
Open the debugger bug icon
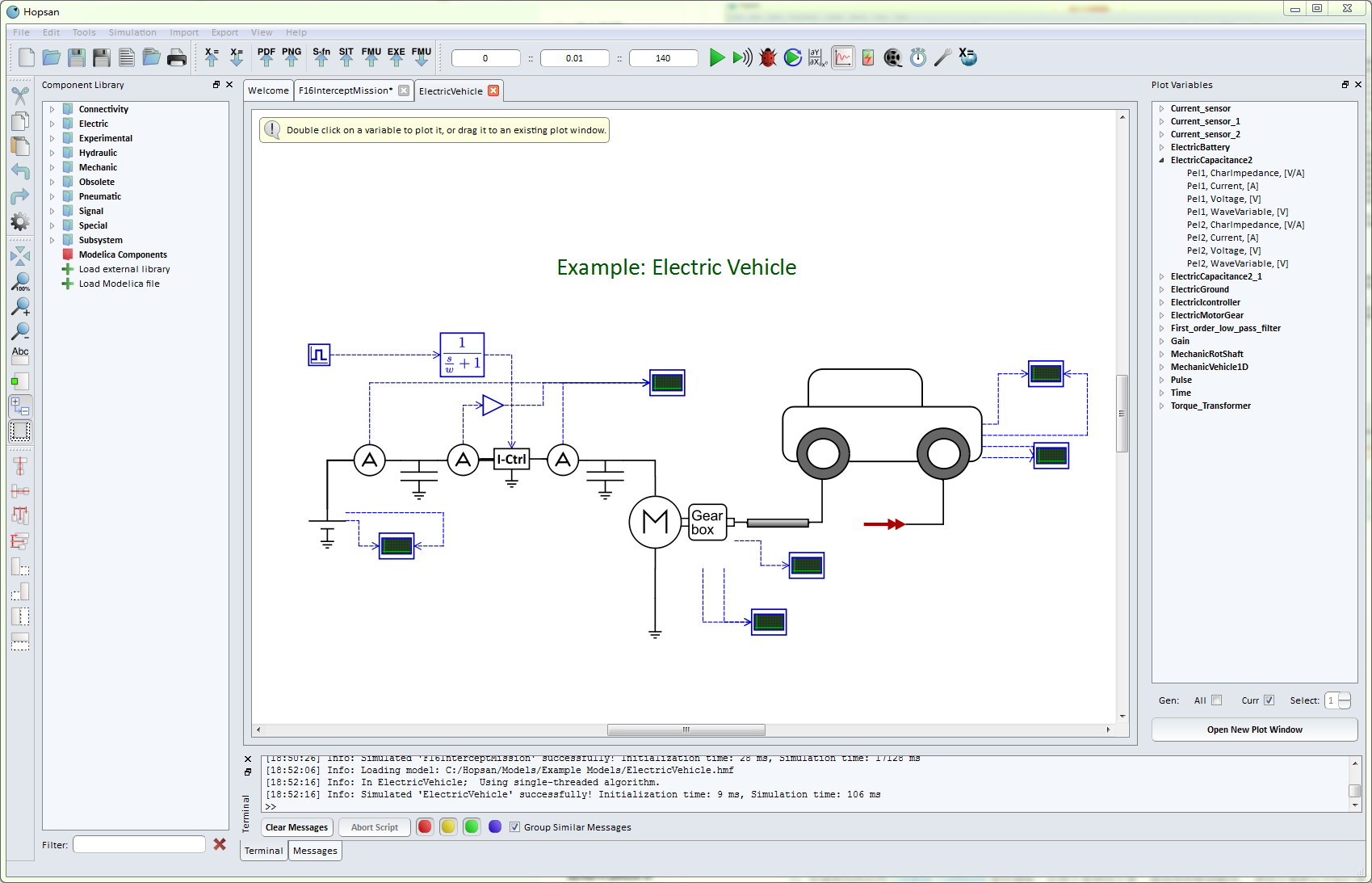tap(768, 57)
